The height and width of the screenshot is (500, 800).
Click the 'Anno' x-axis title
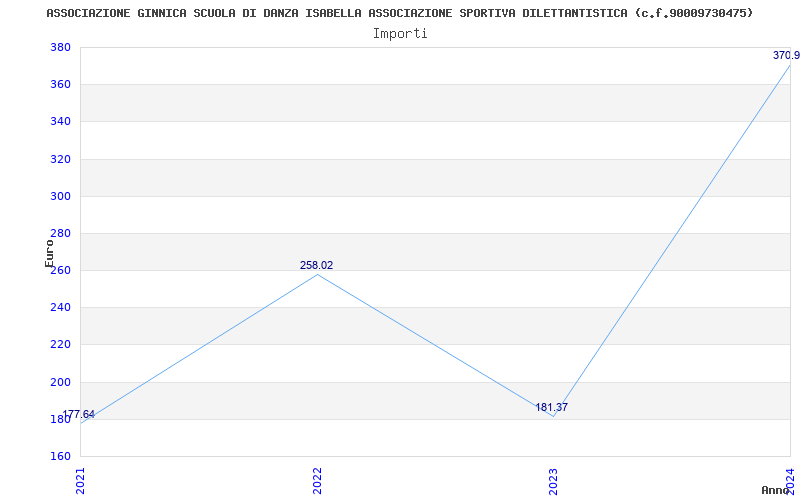(775, 490)
